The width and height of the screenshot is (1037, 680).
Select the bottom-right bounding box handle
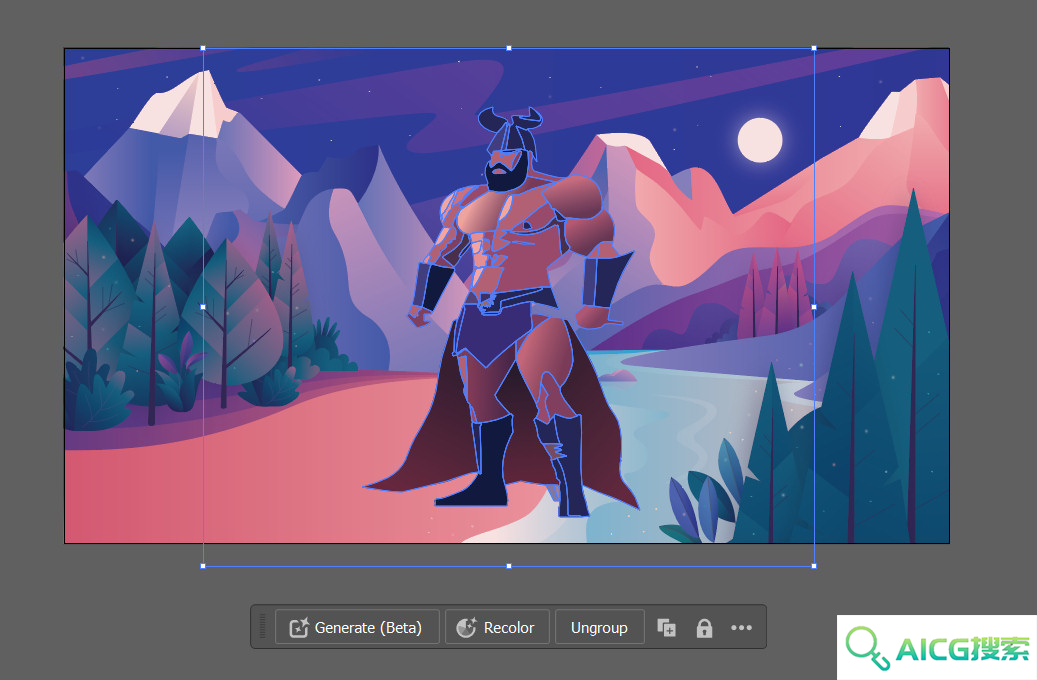(814, 566)
